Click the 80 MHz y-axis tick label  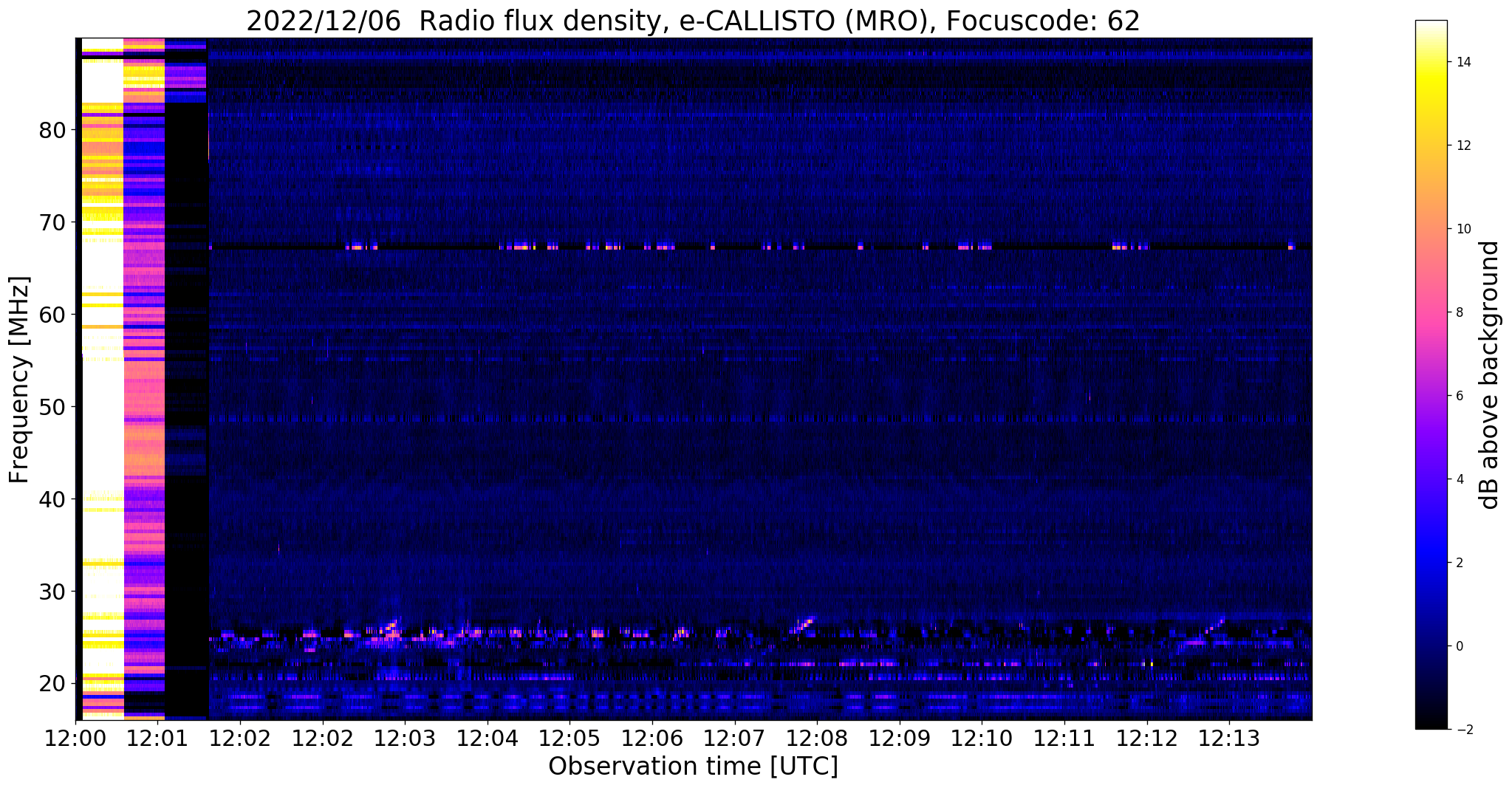(52, 130)
